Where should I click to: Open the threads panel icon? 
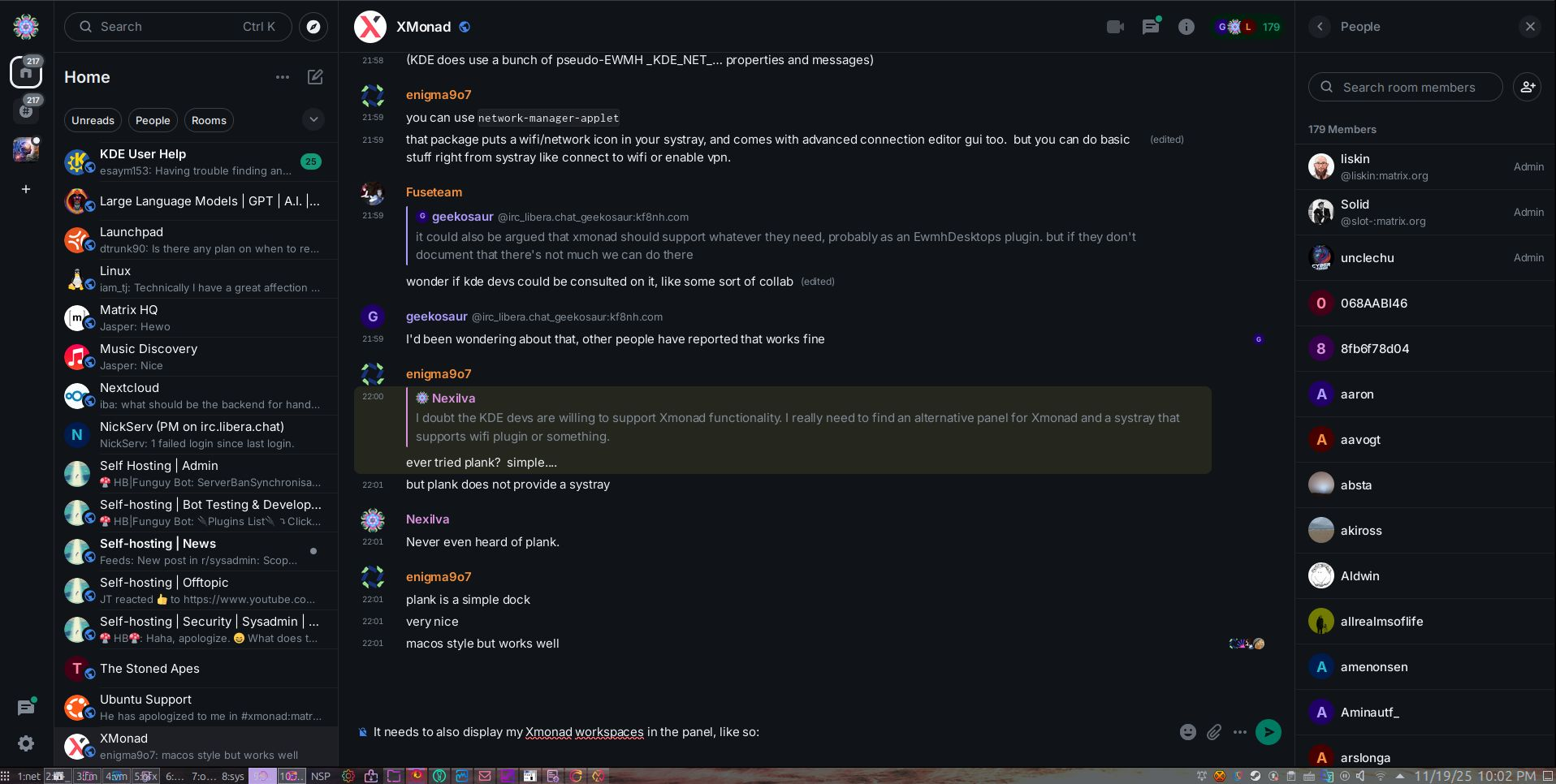click(1151, 27)
